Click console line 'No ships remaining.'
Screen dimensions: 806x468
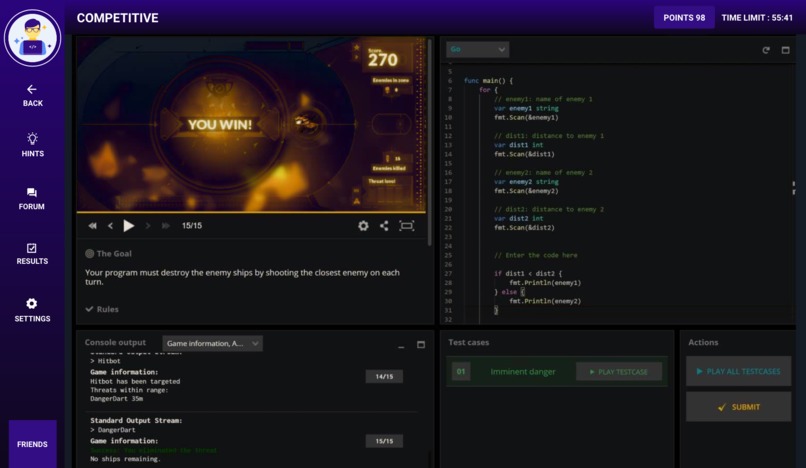tap(125, 459)
